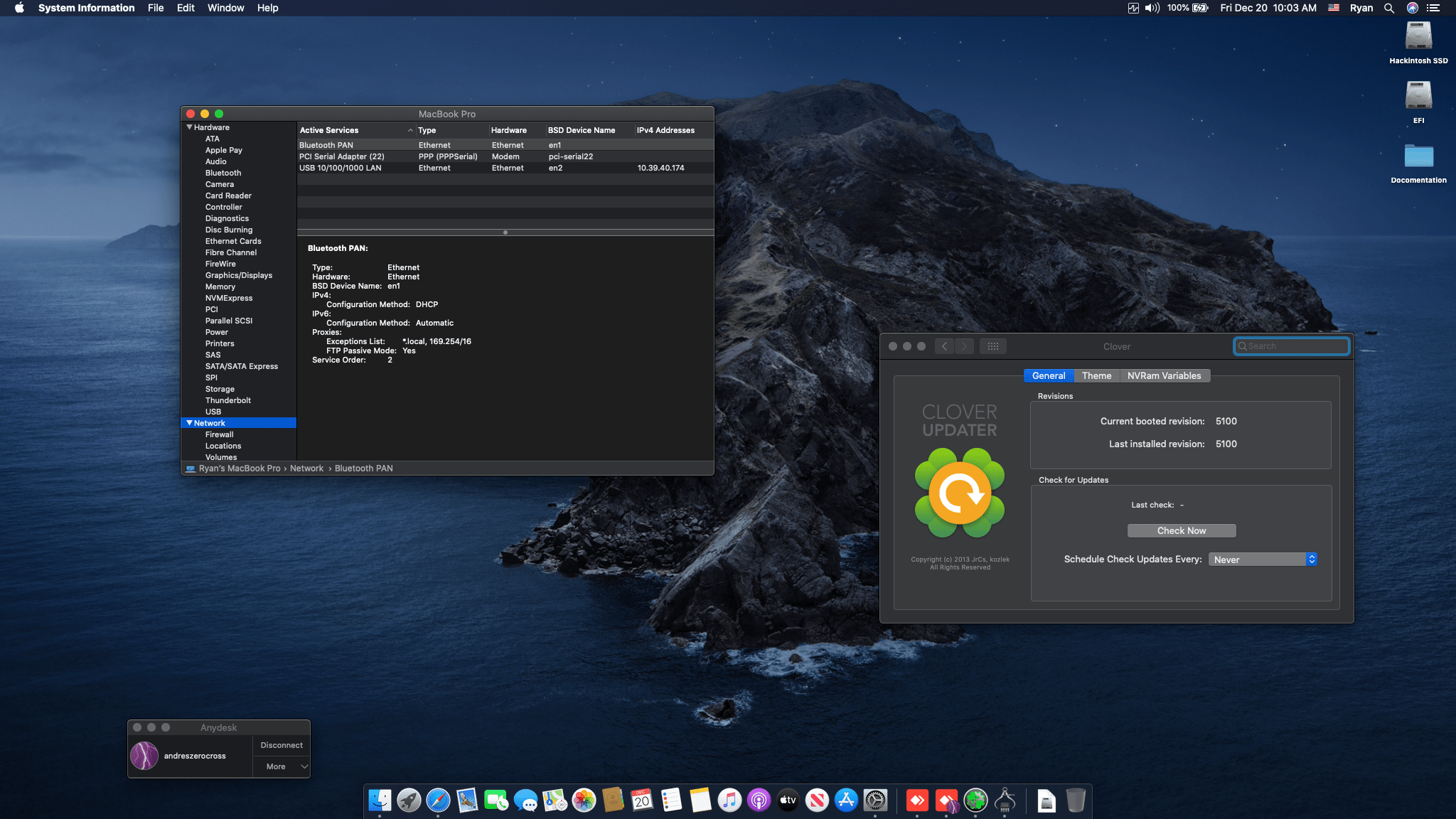Open the Schedule Check Updates dropdown
The width and height of the screenshot is (1456, 819).
tap(1263, 560)
